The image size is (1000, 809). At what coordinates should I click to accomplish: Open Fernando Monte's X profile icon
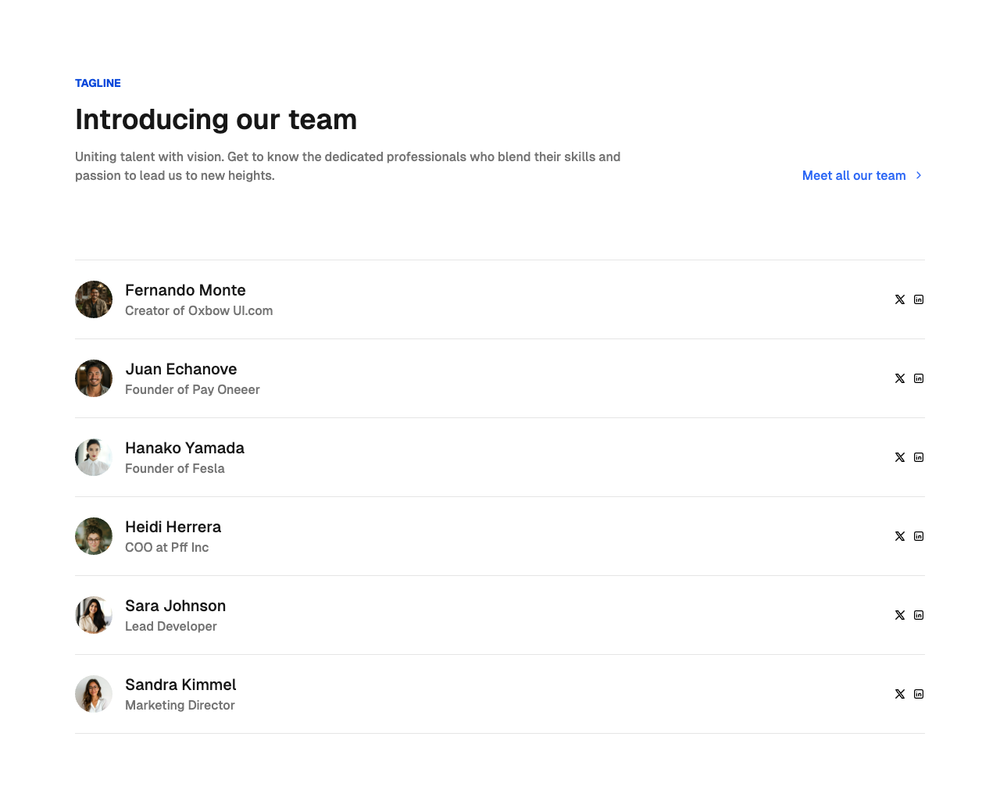tap(899, 300)
